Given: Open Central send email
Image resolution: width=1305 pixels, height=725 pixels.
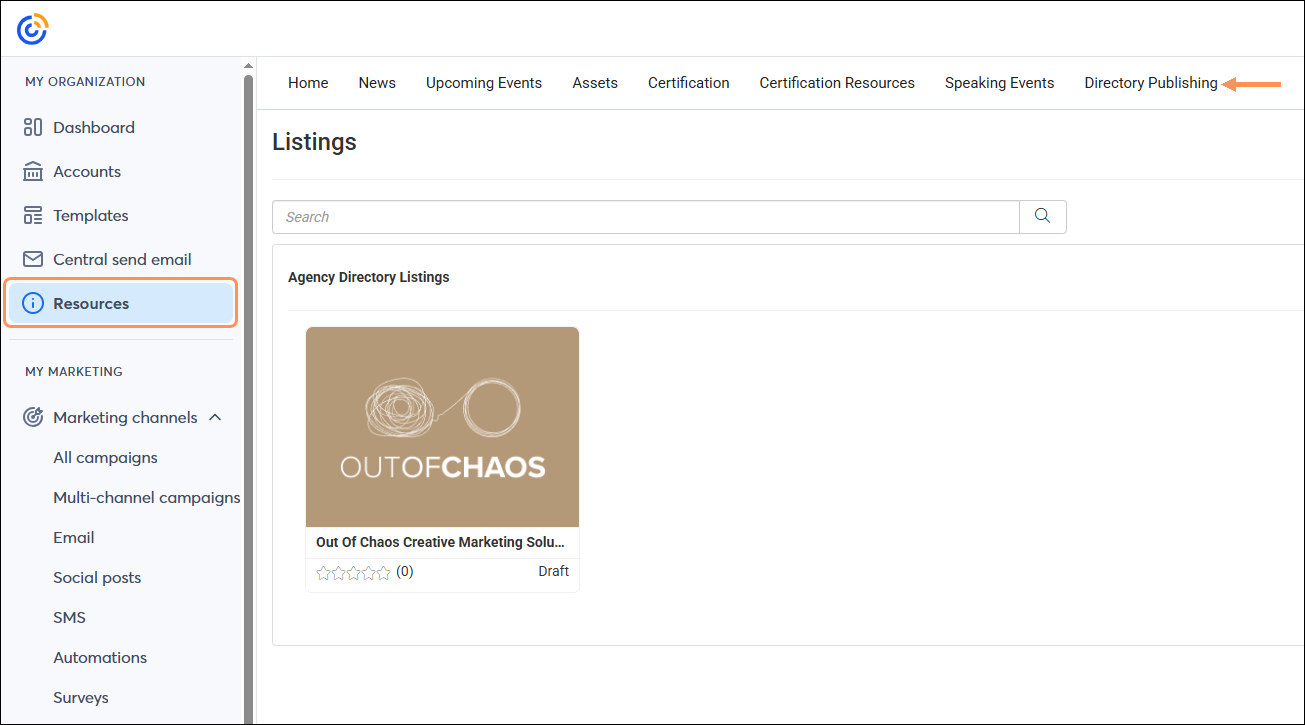Looking at the screenshot, I should click(x=120, y=259).
